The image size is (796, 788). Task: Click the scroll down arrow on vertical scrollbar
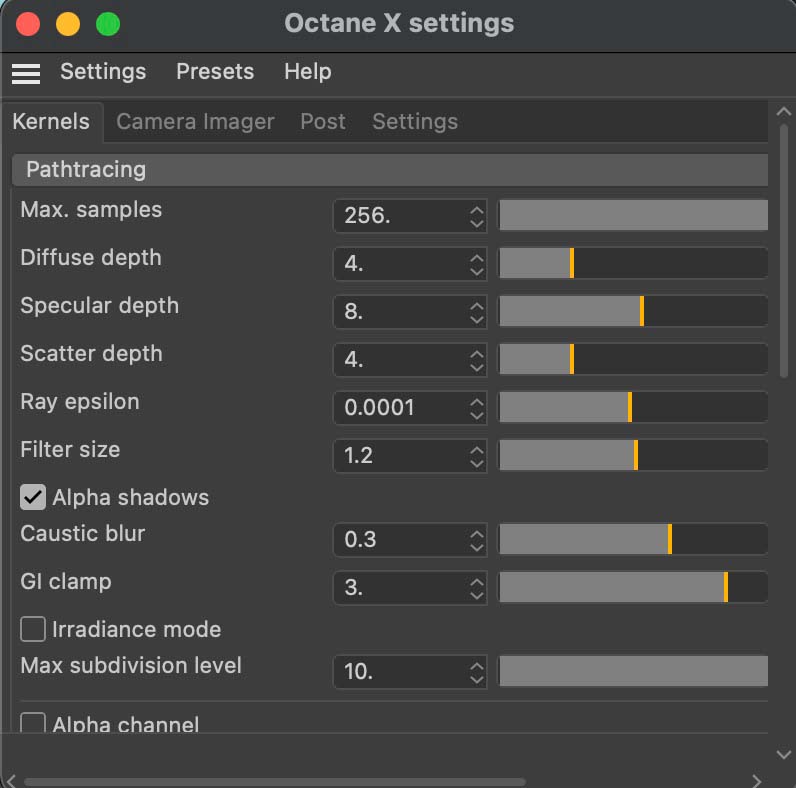click(783, 754)
